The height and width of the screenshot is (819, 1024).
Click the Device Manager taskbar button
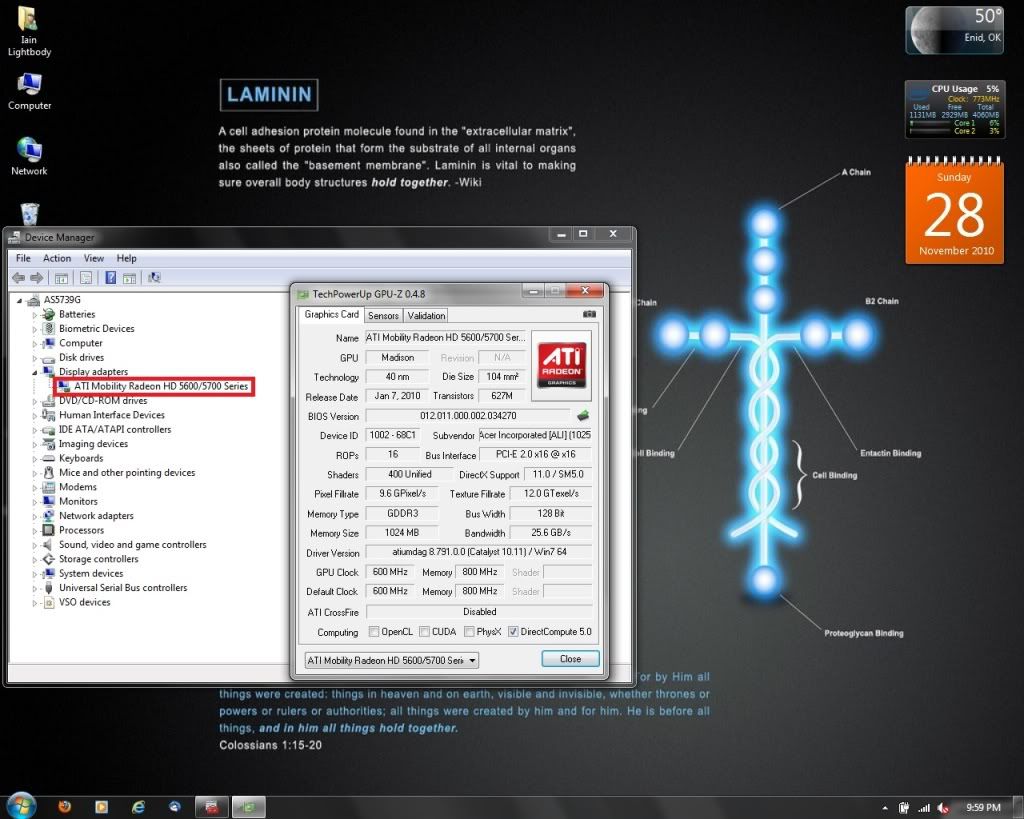(x=212, y=807)
